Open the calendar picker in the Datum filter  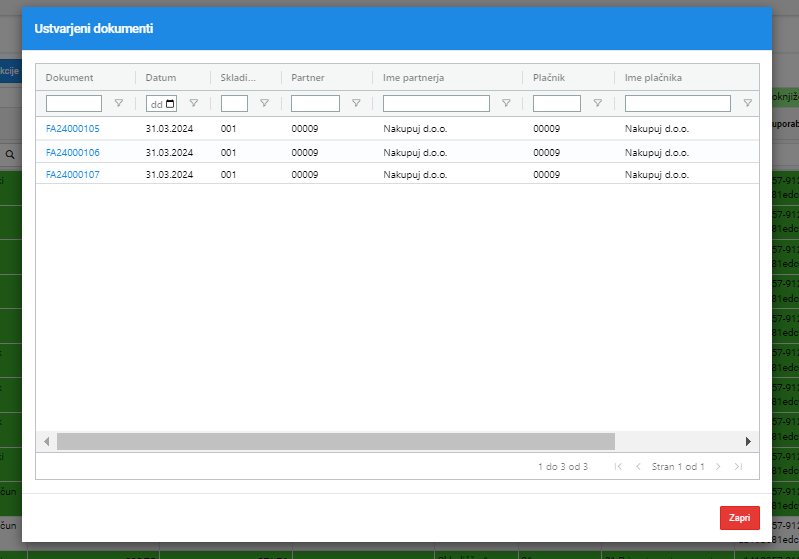coord(170,104)
